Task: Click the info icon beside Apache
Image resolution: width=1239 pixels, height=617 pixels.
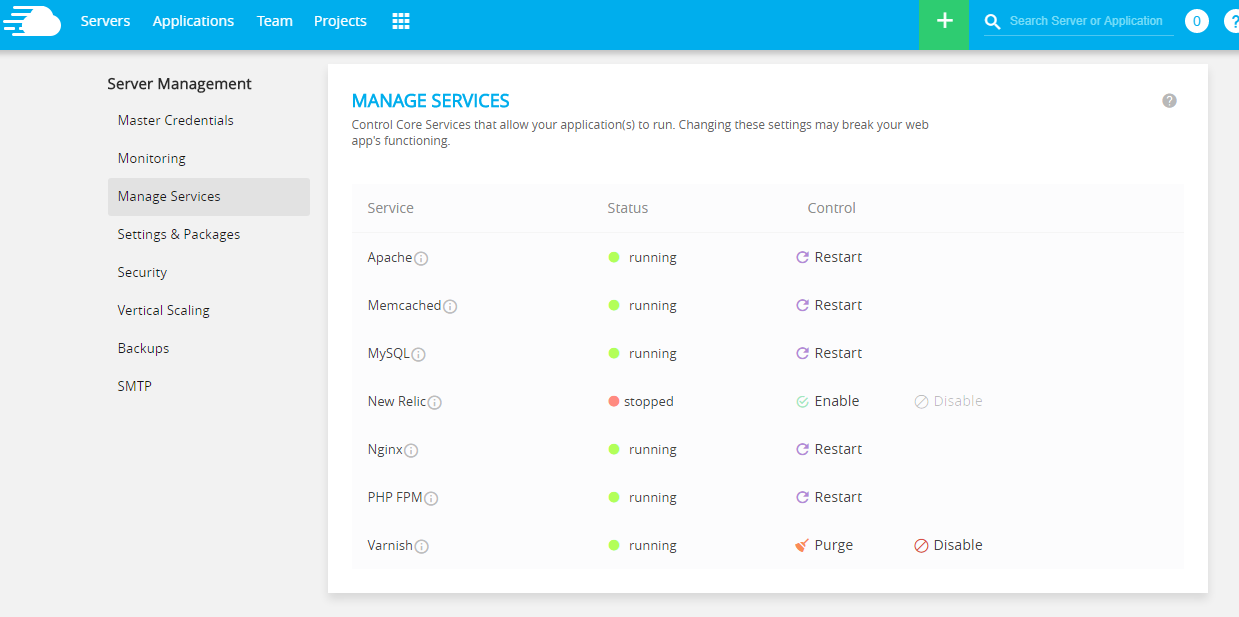Action: [x=422, y=259]
